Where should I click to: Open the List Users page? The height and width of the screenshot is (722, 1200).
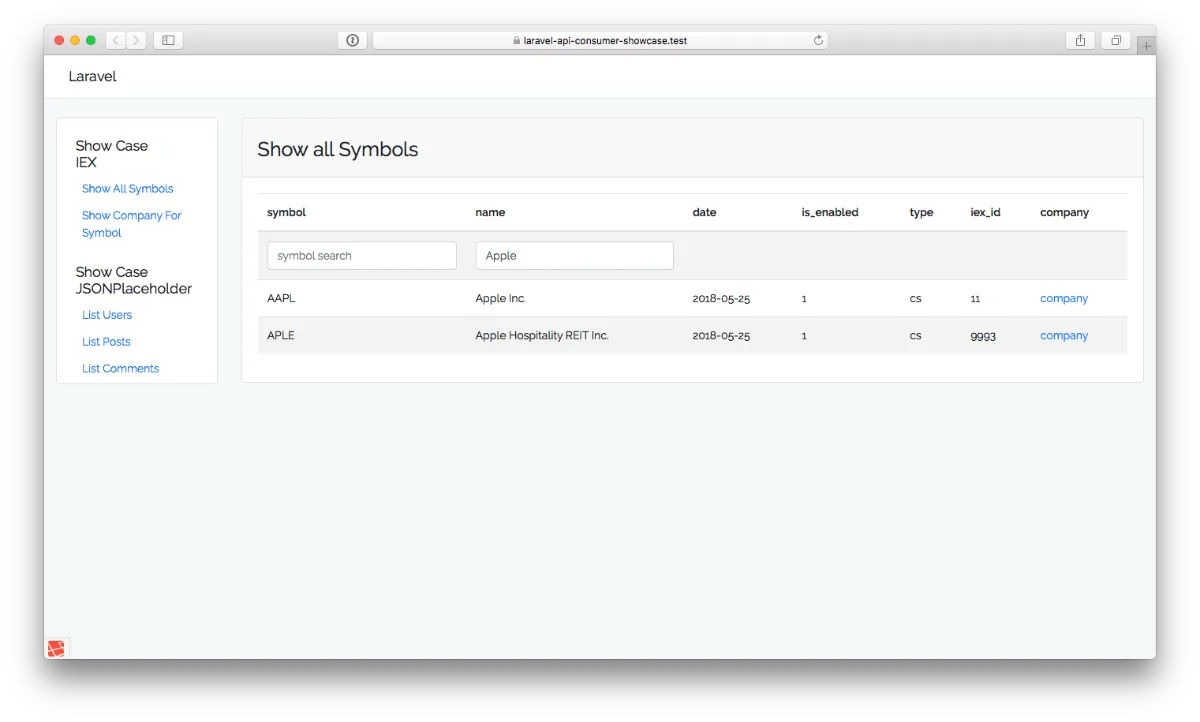point(106,314)
